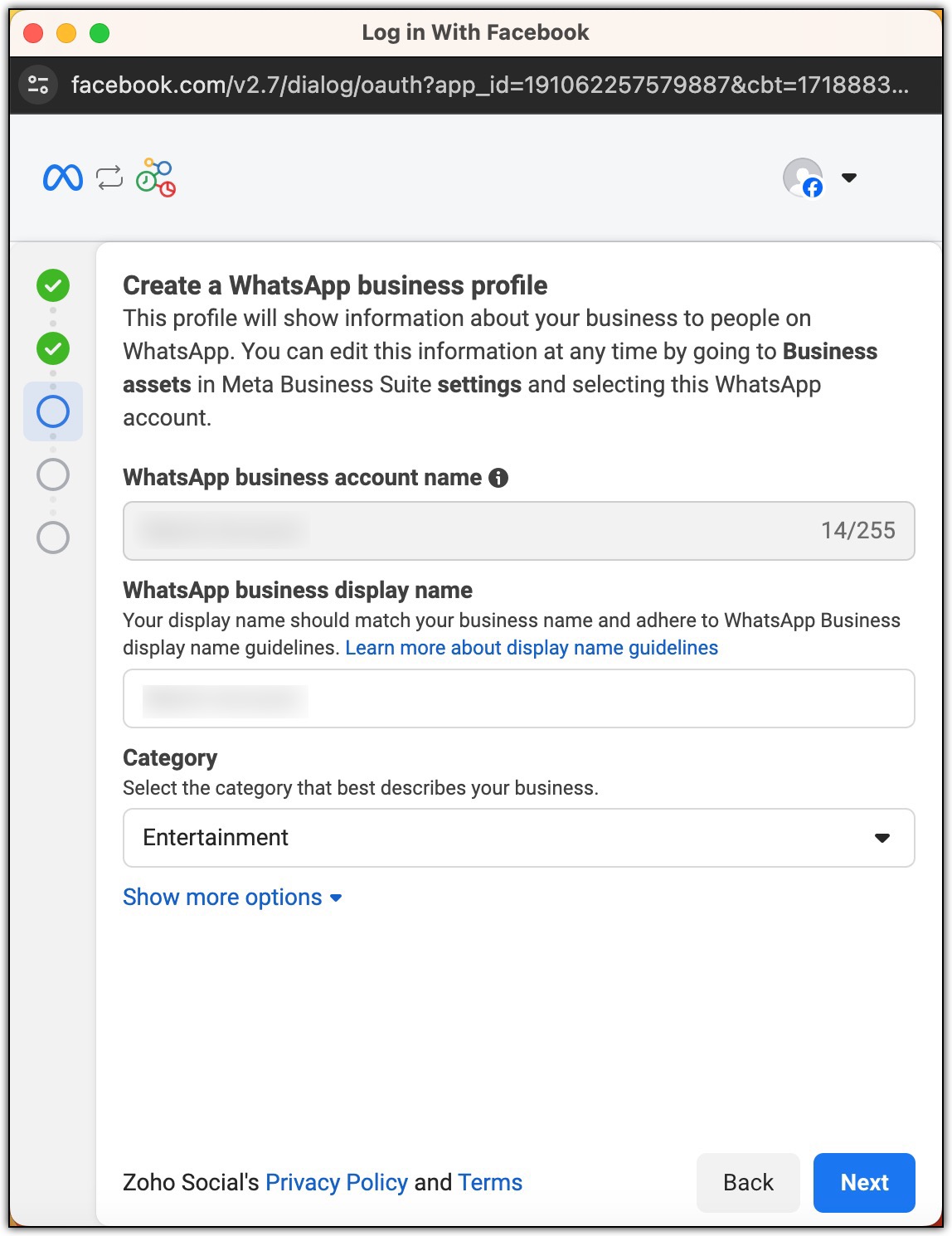The image size is (952, 1236).
Task: Click the first completed step checkmark
Action: pos(53,285)
